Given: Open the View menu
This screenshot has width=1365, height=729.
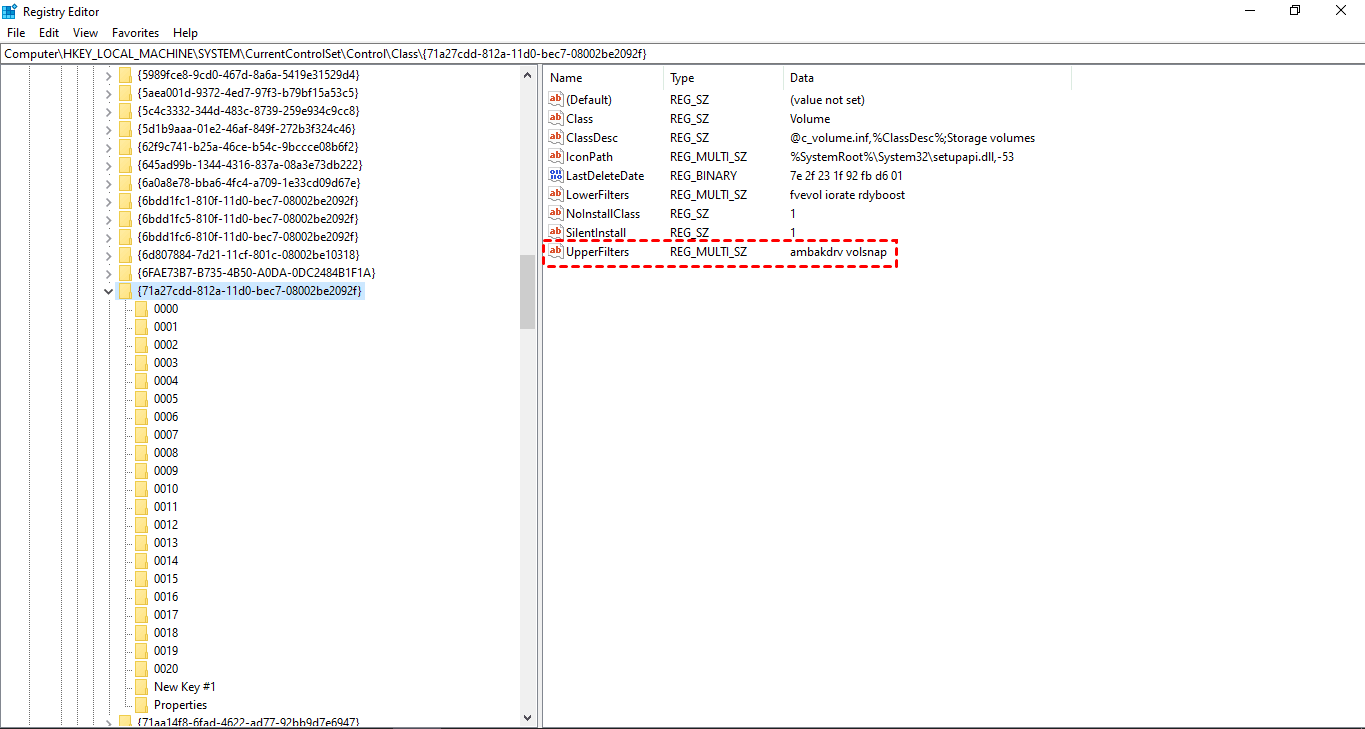Looking at the screenshot, I should click(85, 32).
